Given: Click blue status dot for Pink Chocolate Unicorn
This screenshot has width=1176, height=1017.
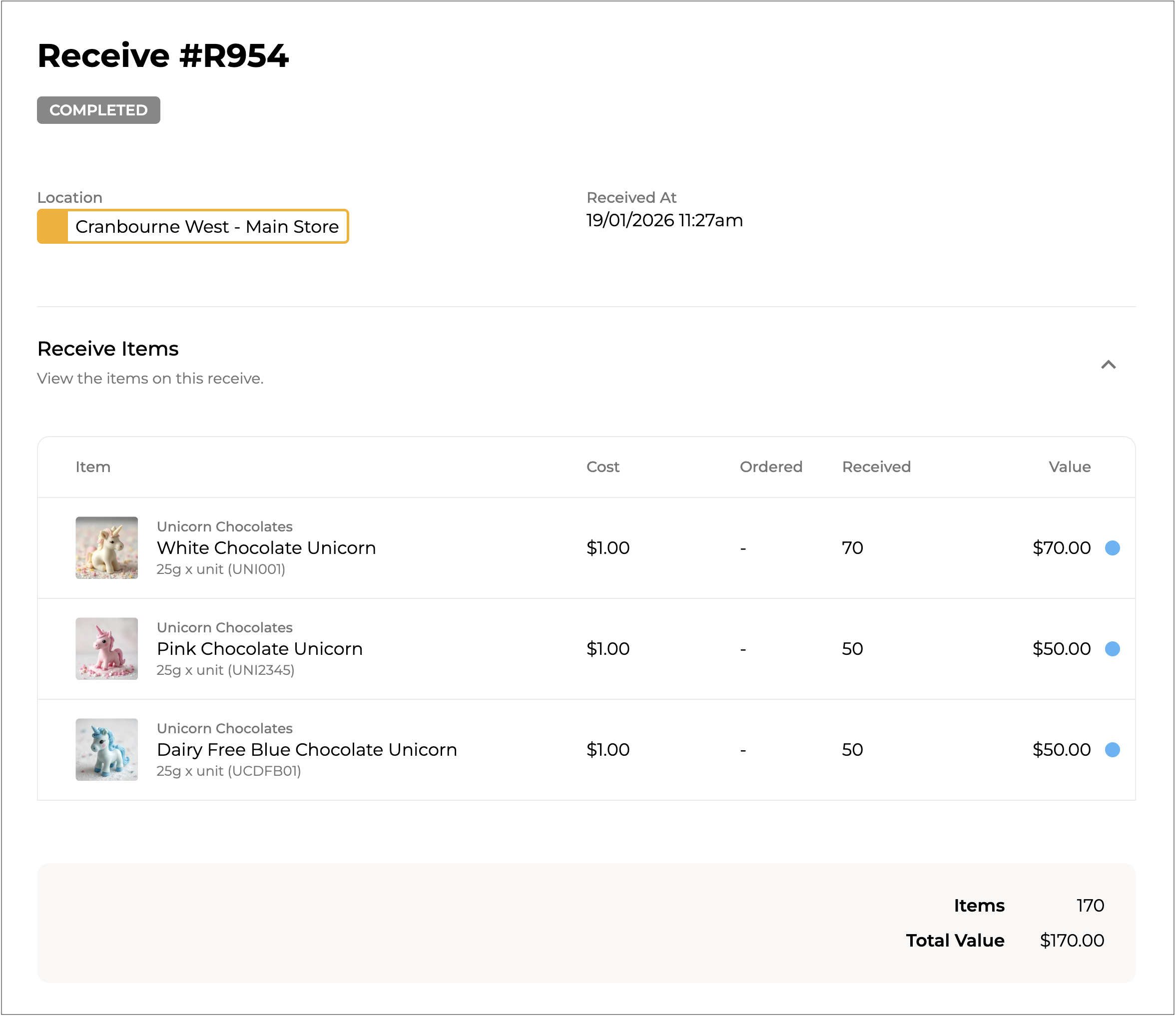Looking at the screenshot, I should coord(1112,649).
